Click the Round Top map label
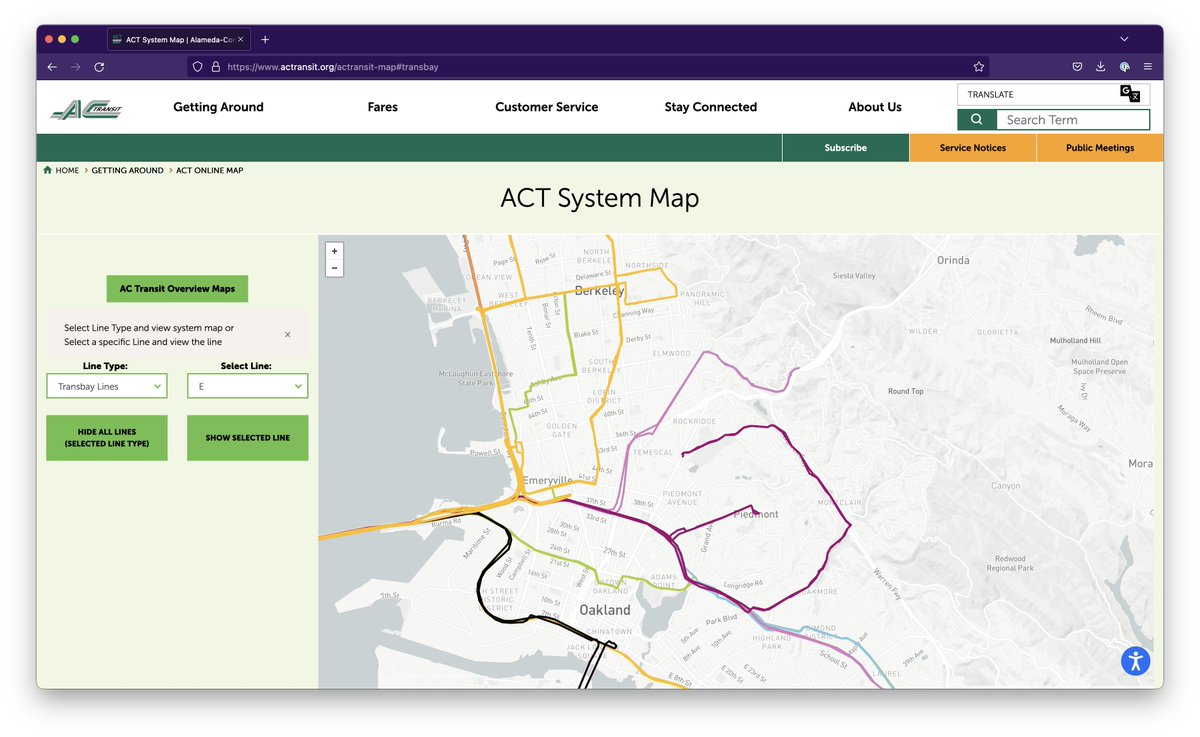Viewport: 1200px width, 737px height. (906, 392)
